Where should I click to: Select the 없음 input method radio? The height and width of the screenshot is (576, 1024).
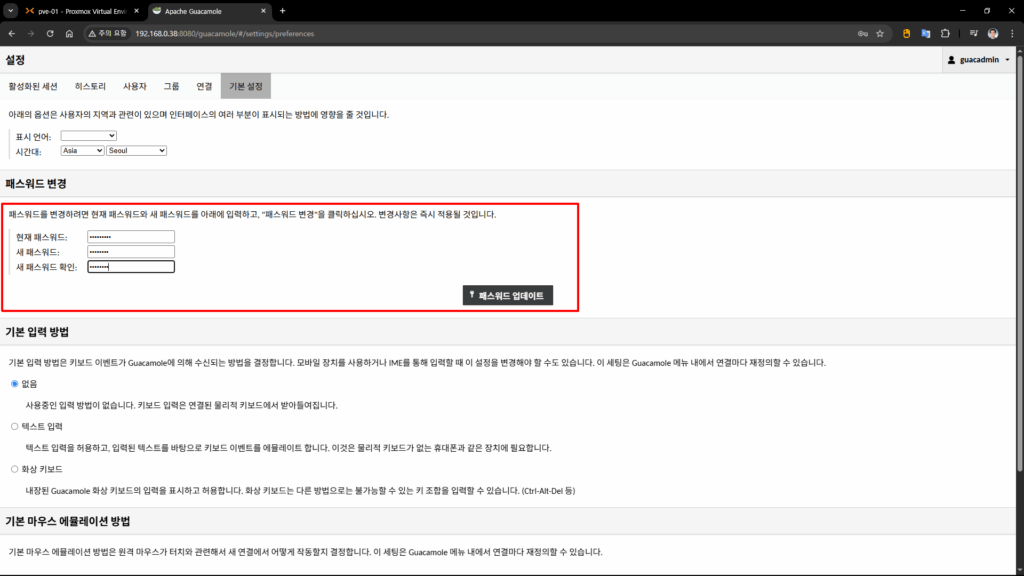[x=14, y=384]
